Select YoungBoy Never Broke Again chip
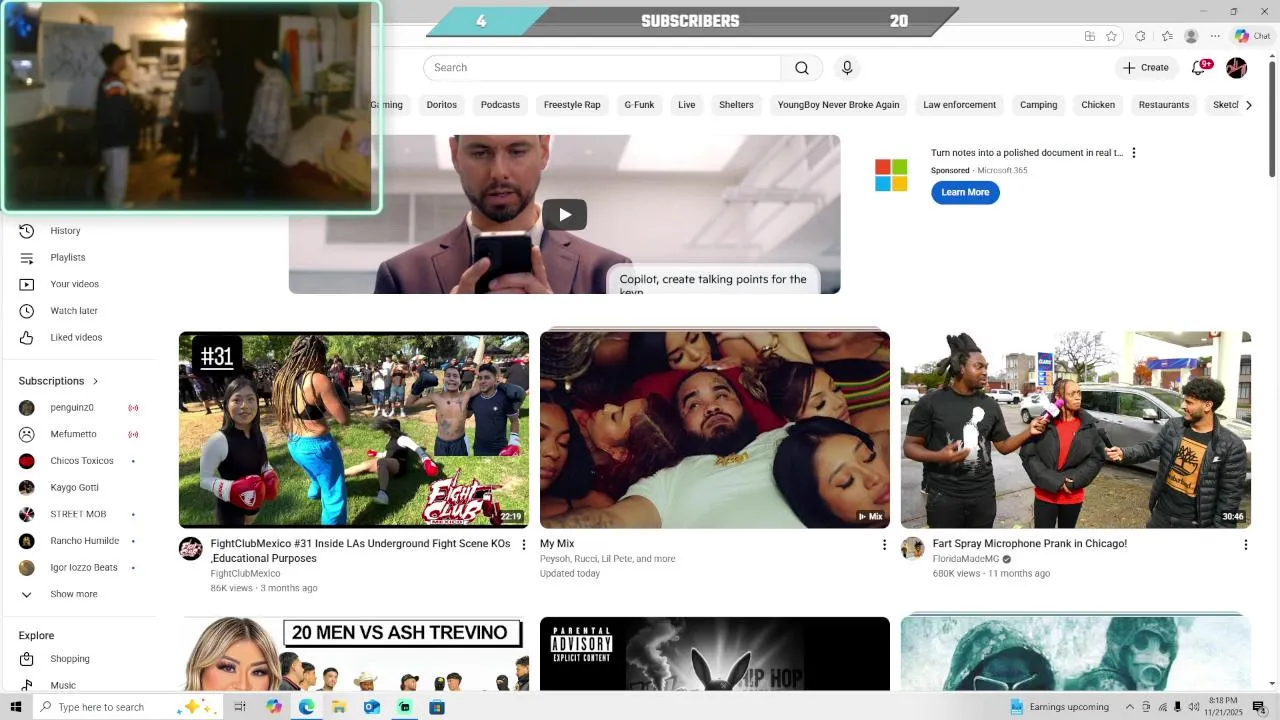The height and width of the screenshot is (720, 1280). coord(838,105)
